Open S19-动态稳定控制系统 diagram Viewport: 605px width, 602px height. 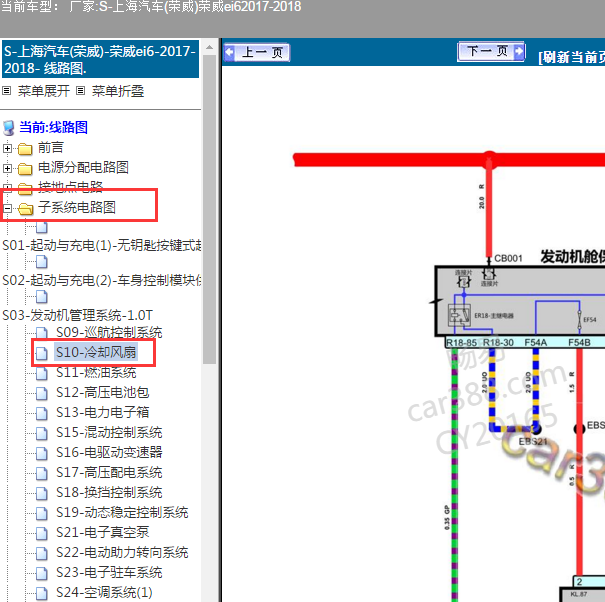point(122,512)
